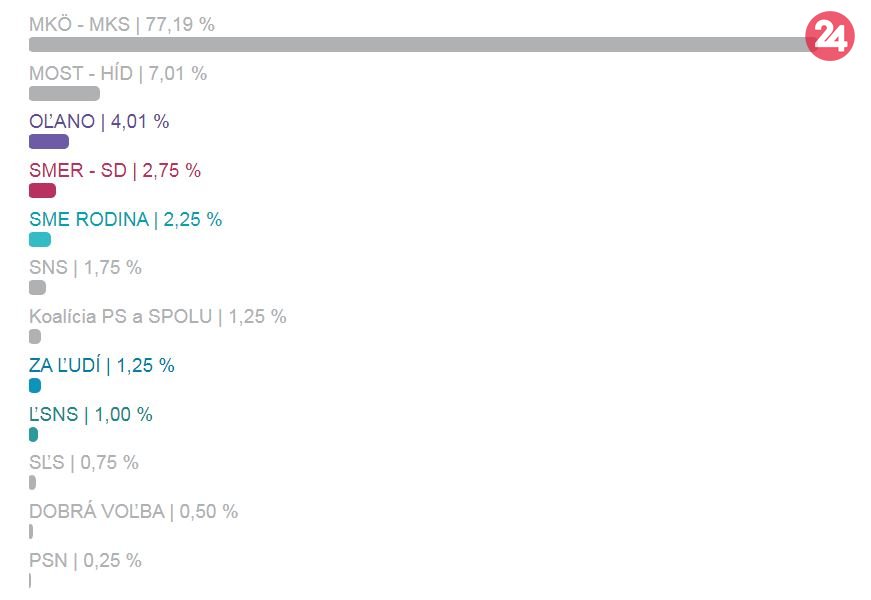Click the red 24 logo badge
This screenshot has width=871, height=600.
(830, 37)
